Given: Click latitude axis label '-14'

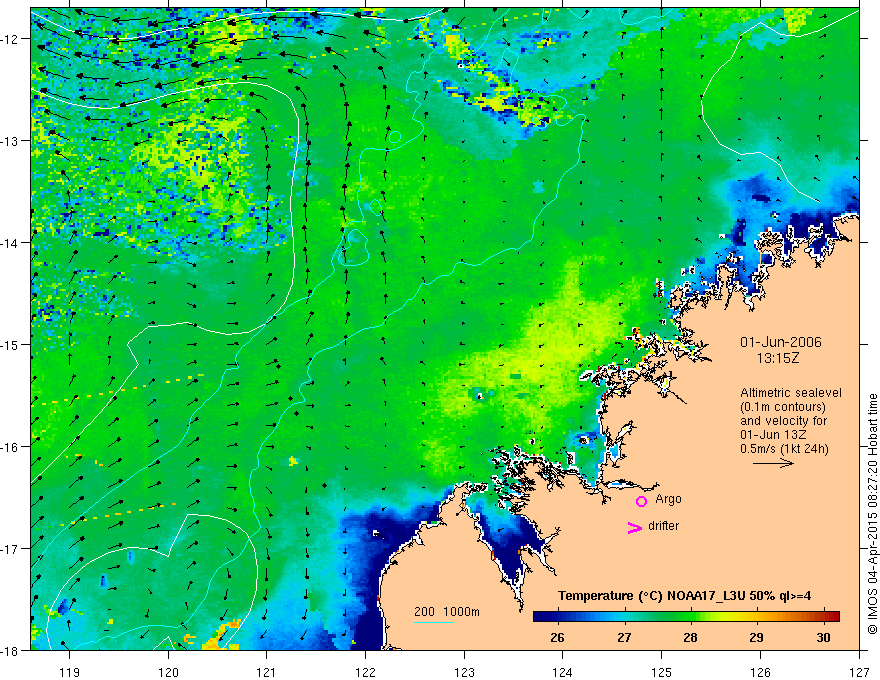Looking at the screenshot, I should [x=10, y=242].
